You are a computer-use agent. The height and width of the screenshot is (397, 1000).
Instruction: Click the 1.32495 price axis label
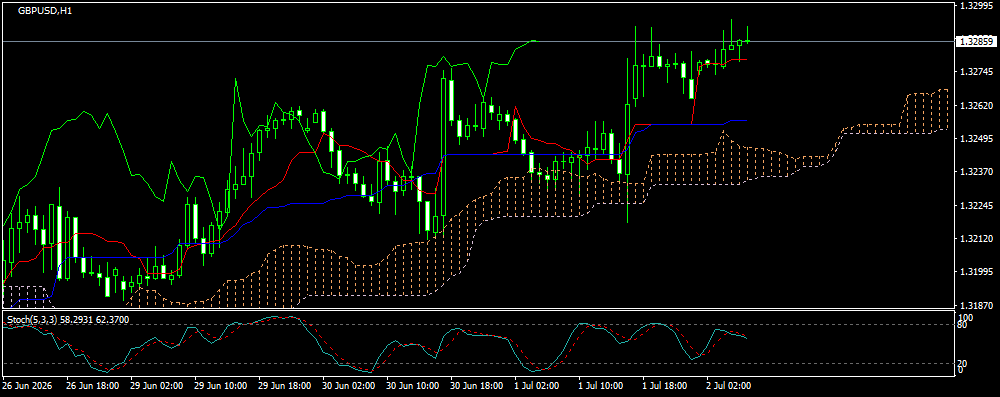pyautogui.click(x=976, y=139)
